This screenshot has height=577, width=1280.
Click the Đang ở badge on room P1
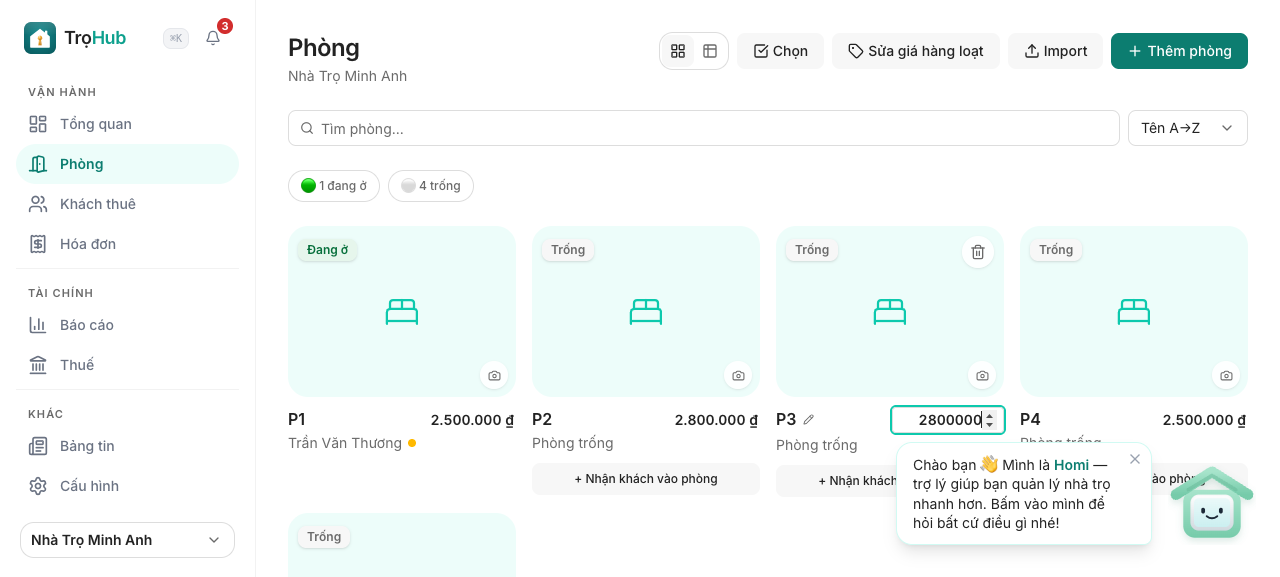[328, 250]
